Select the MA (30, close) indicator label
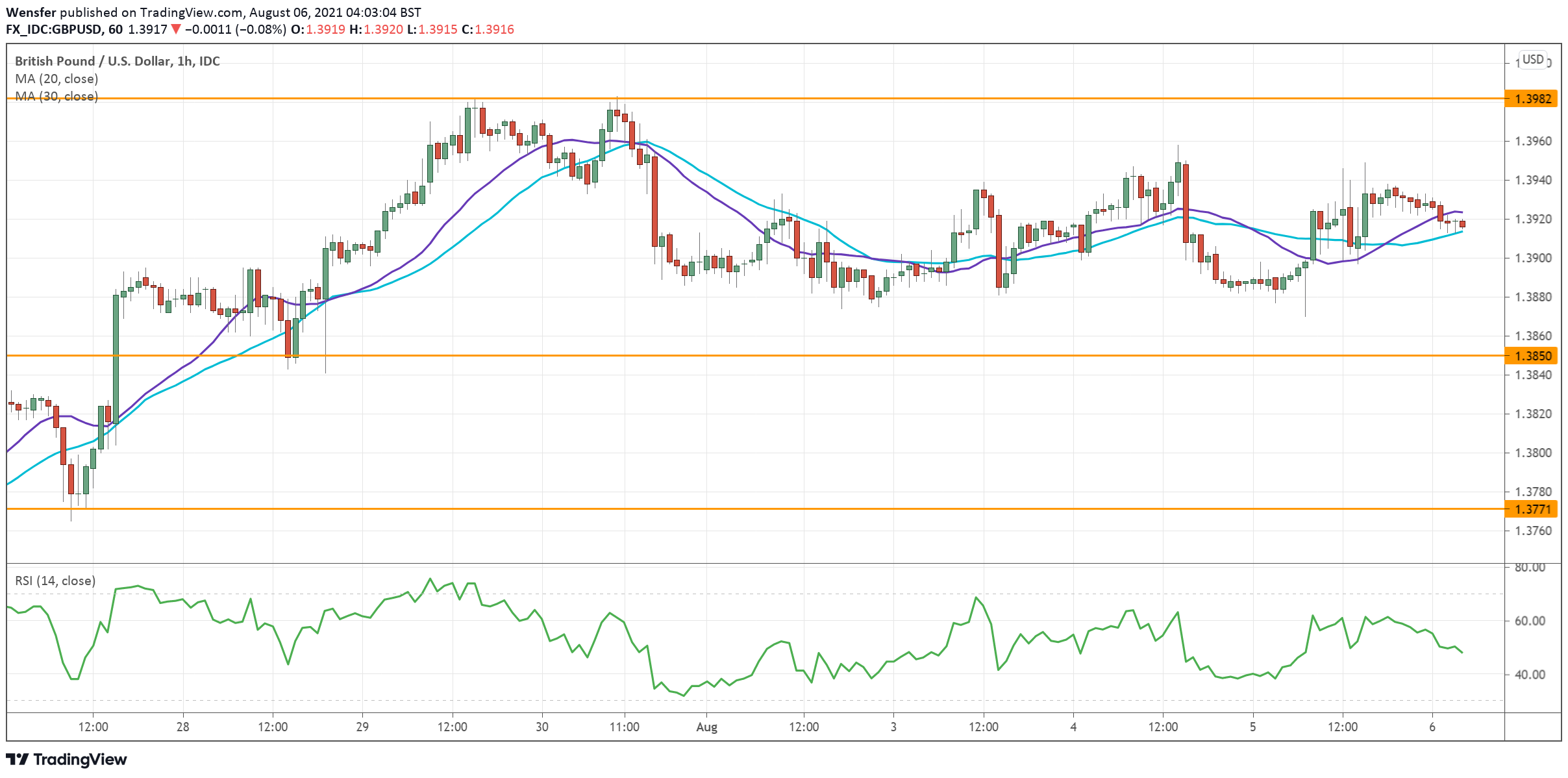This screenshot has width=1568, height=778. click(56, 96)
